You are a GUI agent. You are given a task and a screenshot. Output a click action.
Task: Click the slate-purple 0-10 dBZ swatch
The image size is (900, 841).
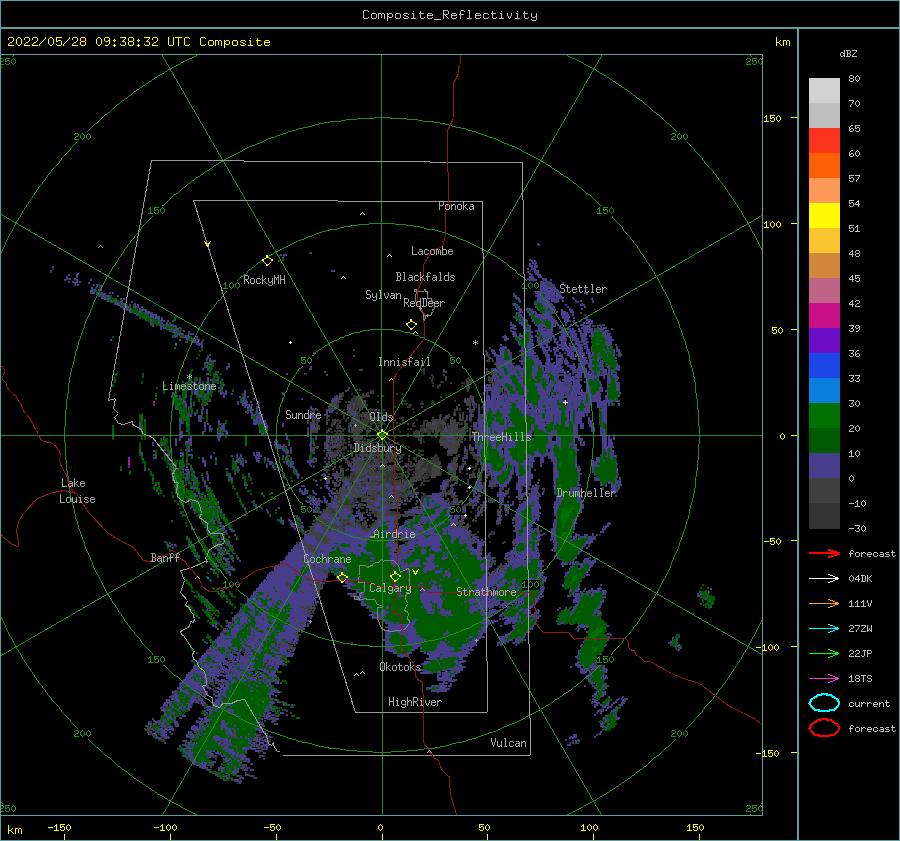824,466
